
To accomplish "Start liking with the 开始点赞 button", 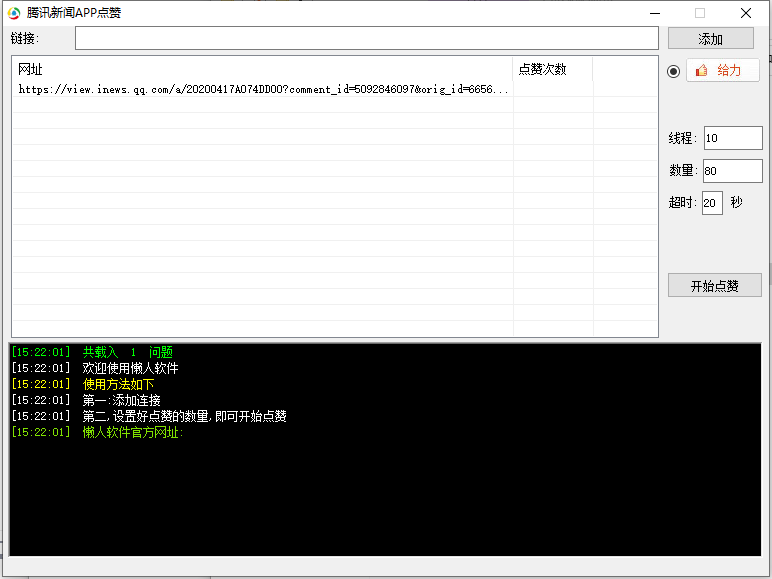I will point(714,286).
